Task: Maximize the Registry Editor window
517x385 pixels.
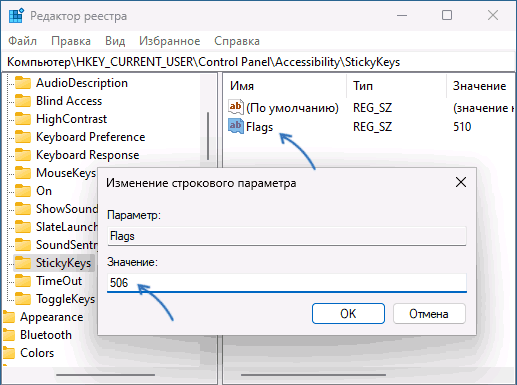Action: point(447,15)
